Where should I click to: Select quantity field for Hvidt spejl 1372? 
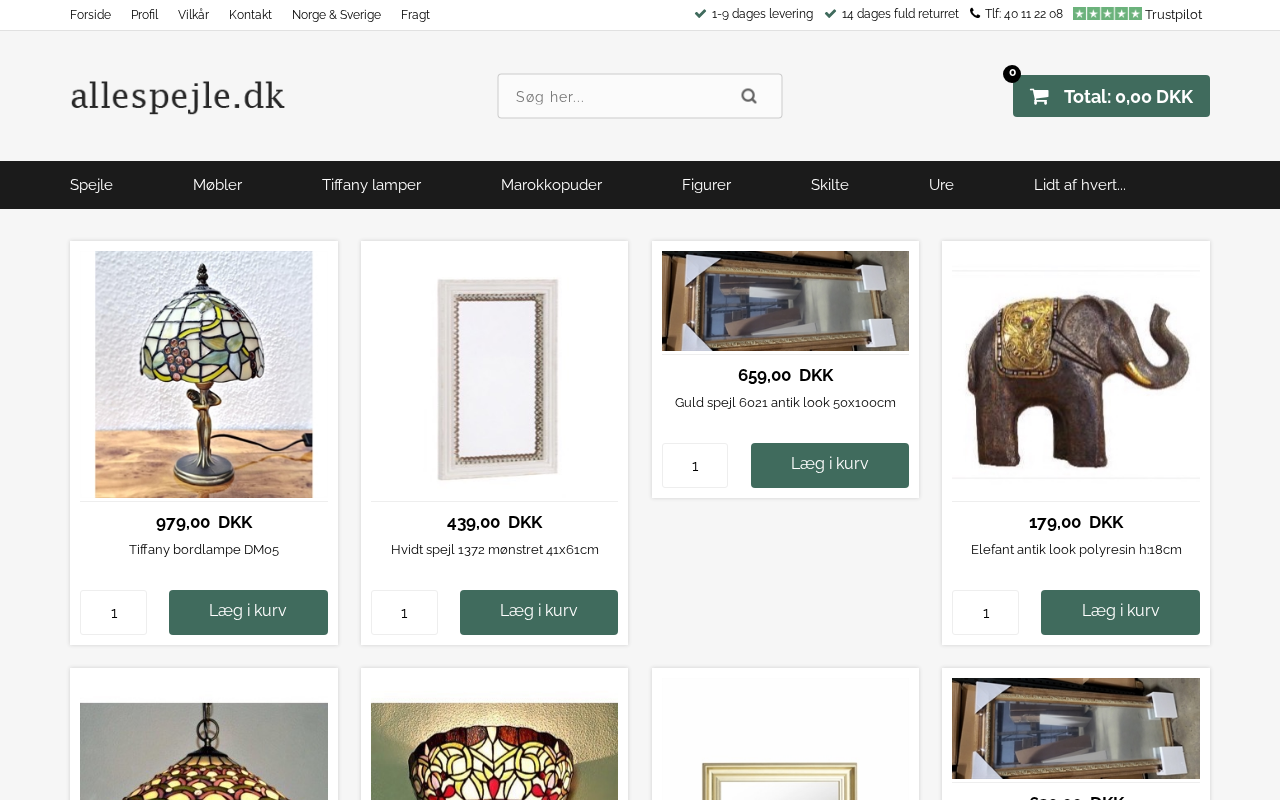pos(404,612)
